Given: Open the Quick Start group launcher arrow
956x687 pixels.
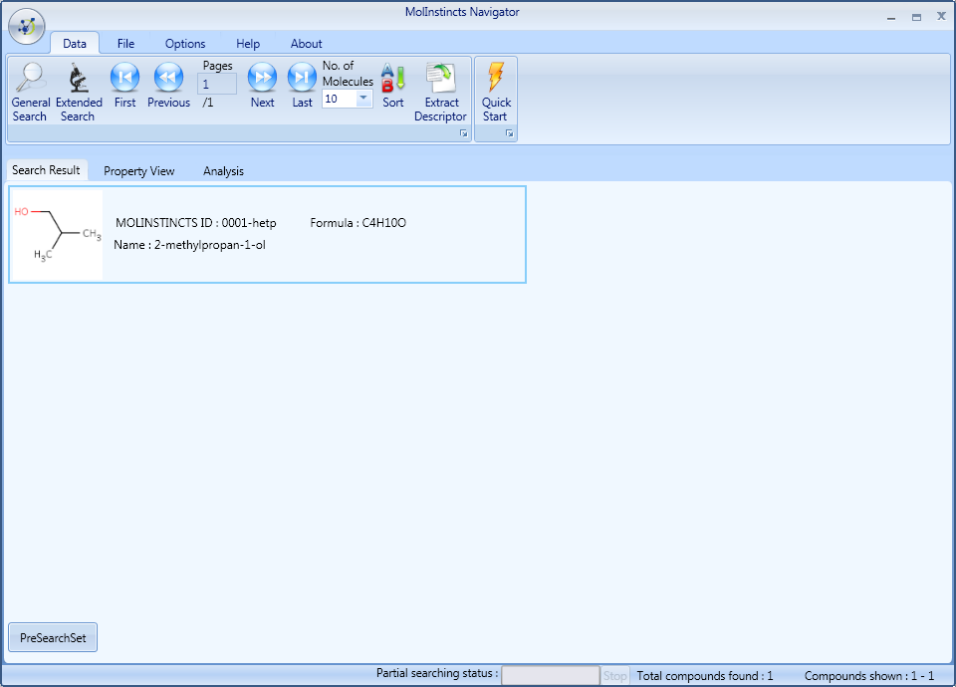Looking at the screenshot, I should pos(509,133).
